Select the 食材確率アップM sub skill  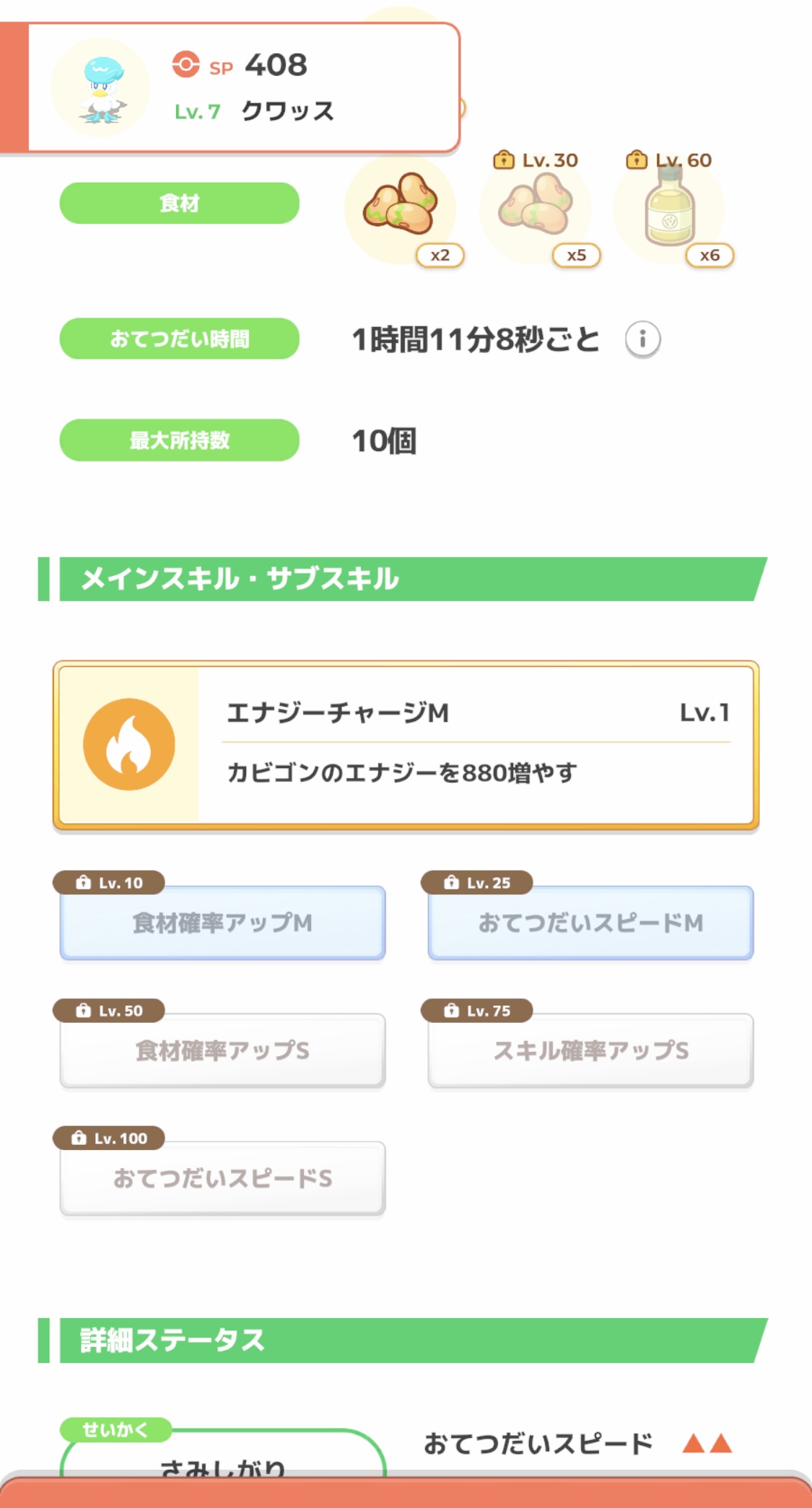coord(222,923)
